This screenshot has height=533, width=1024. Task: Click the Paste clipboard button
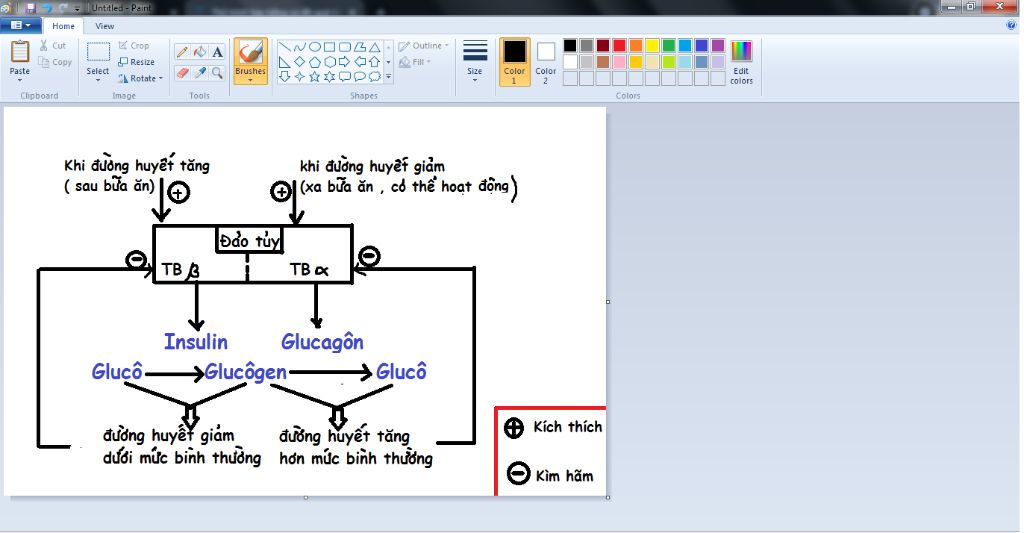point(20,52)
